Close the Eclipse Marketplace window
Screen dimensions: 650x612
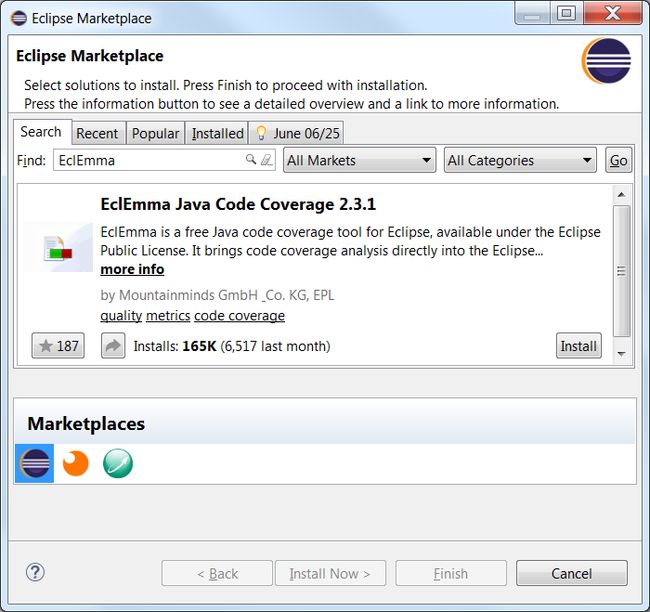613,13
